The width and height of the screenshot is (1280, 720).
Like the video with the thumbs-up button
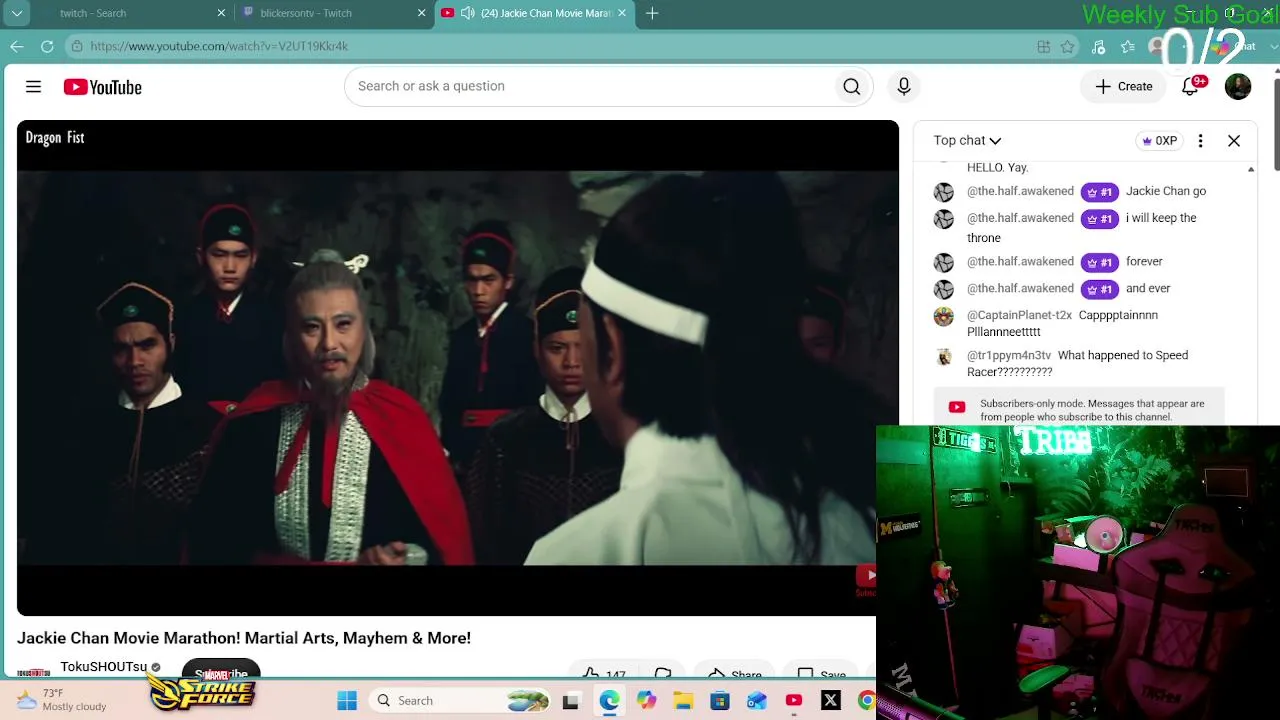click(604, 674)
